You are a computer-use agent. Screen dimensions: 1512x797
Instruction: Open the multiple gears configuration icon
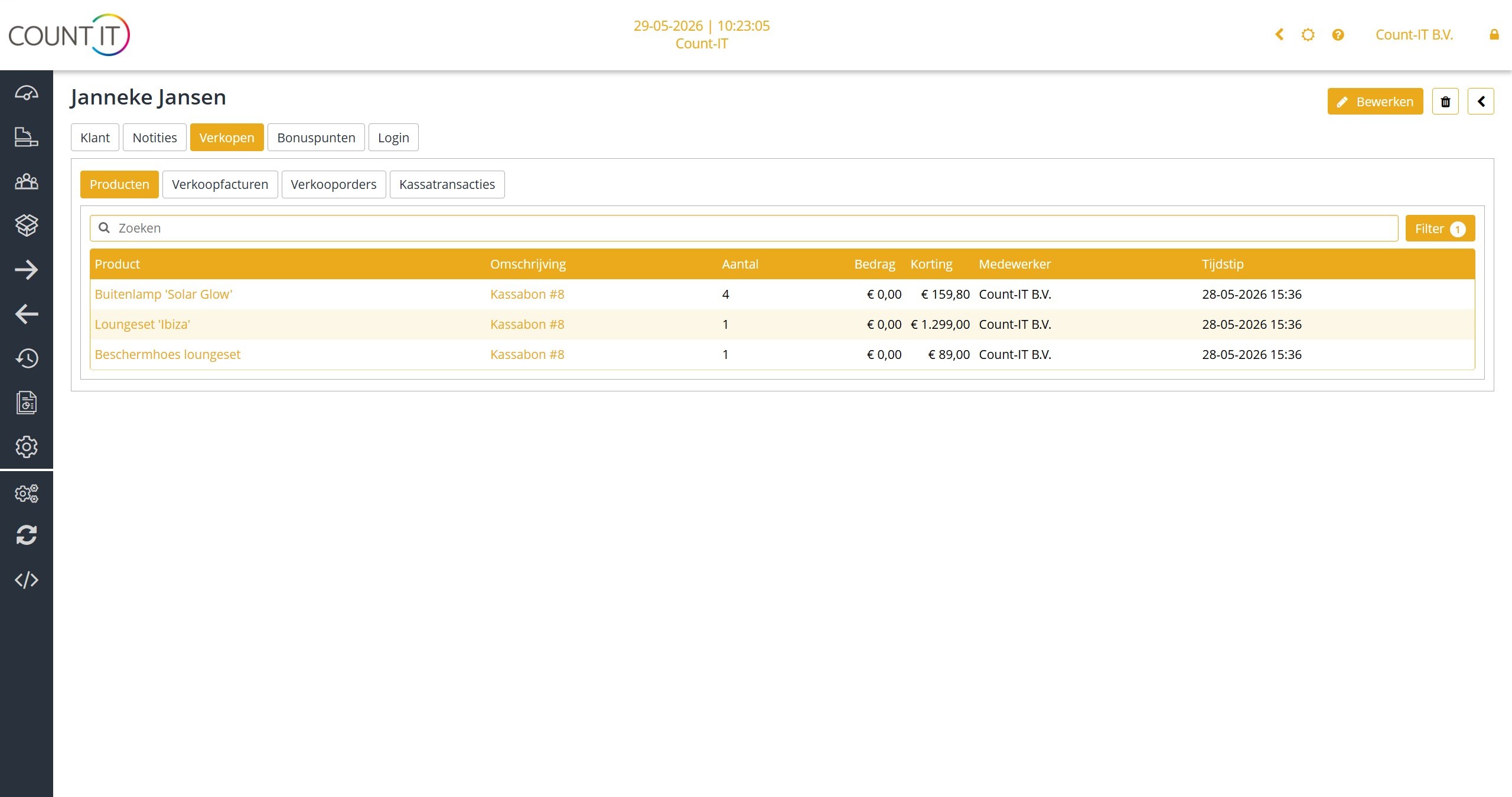point(27,493)
